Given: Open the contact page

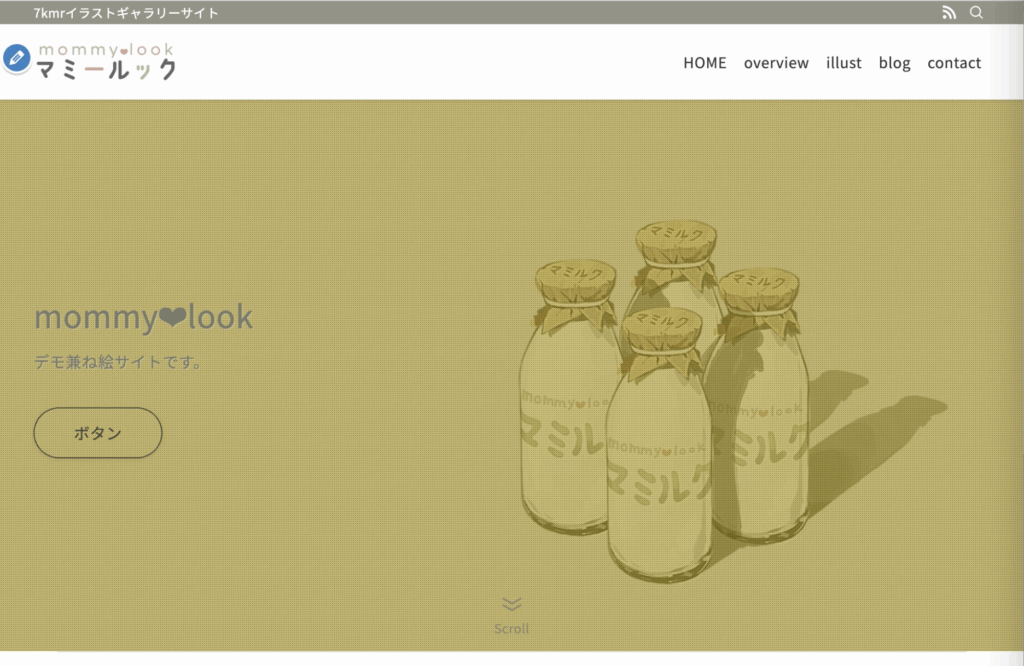Looking at the screenshot, I should [954, 63].
